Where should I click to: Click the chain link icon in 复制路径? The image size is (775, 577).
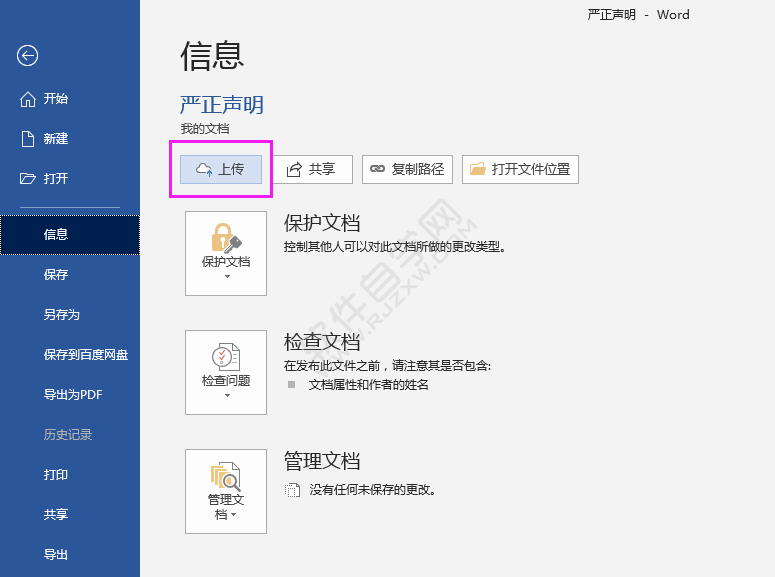pos(377,169)
